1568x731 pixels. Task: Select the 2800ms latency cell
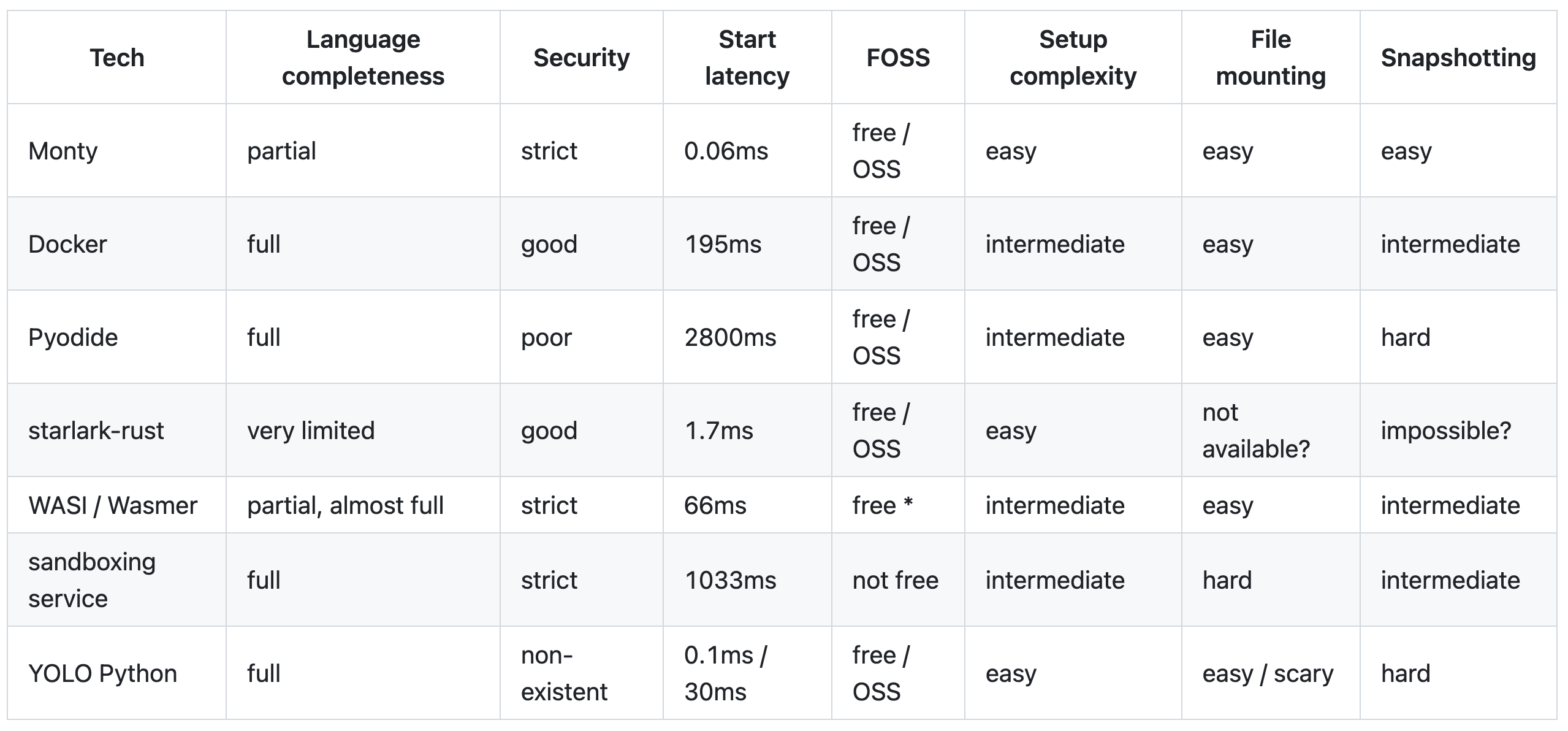730,337
